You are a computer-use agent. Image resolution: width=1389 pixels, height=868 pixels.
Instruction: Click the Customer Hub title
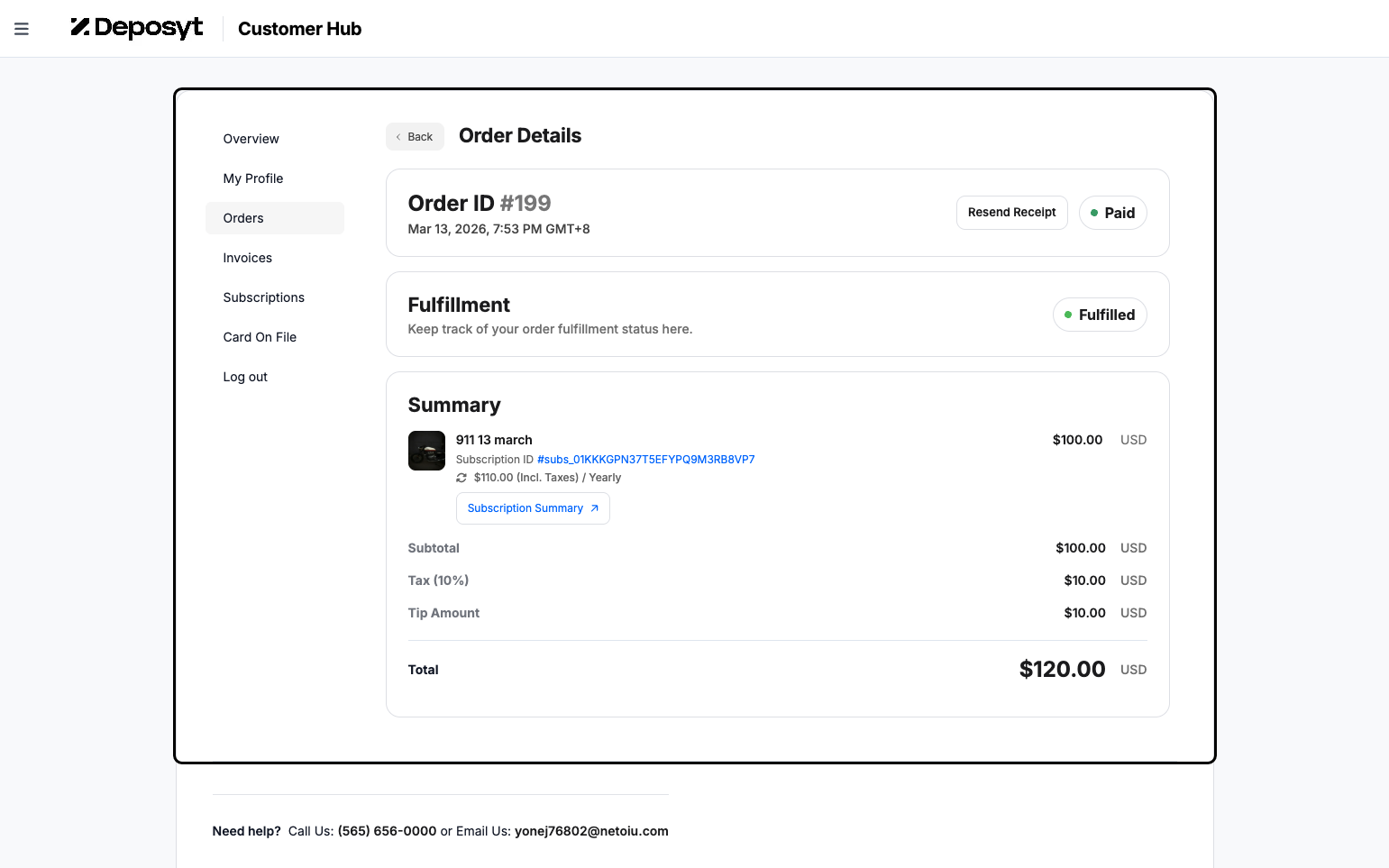(x=299, y=29)
